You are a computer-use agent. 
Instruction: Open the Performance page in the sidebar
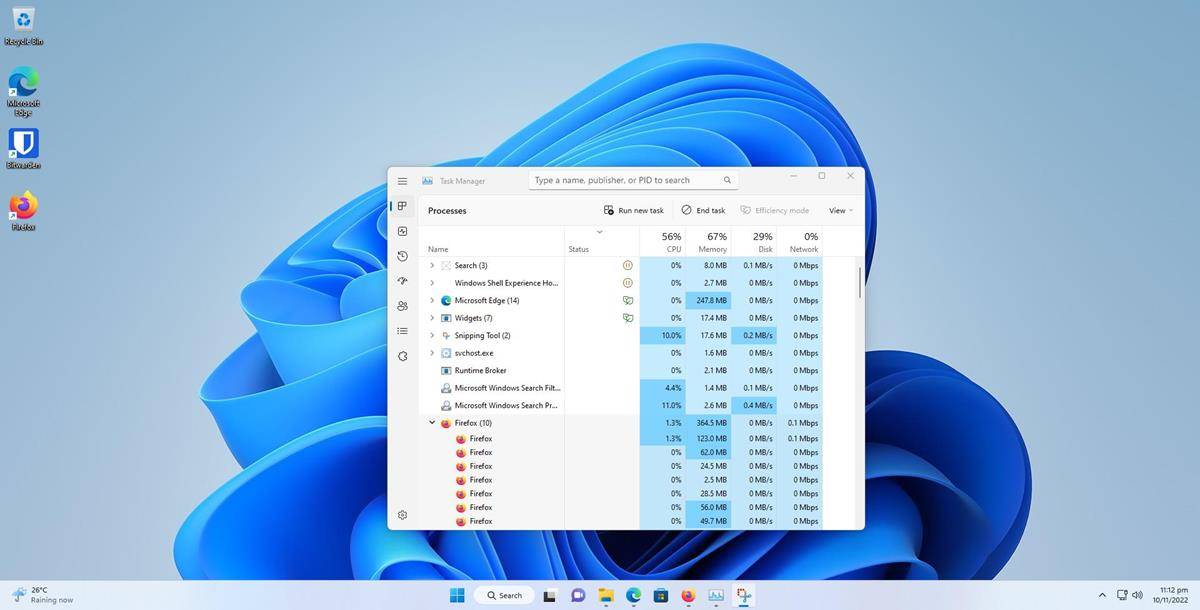point(402,231)
